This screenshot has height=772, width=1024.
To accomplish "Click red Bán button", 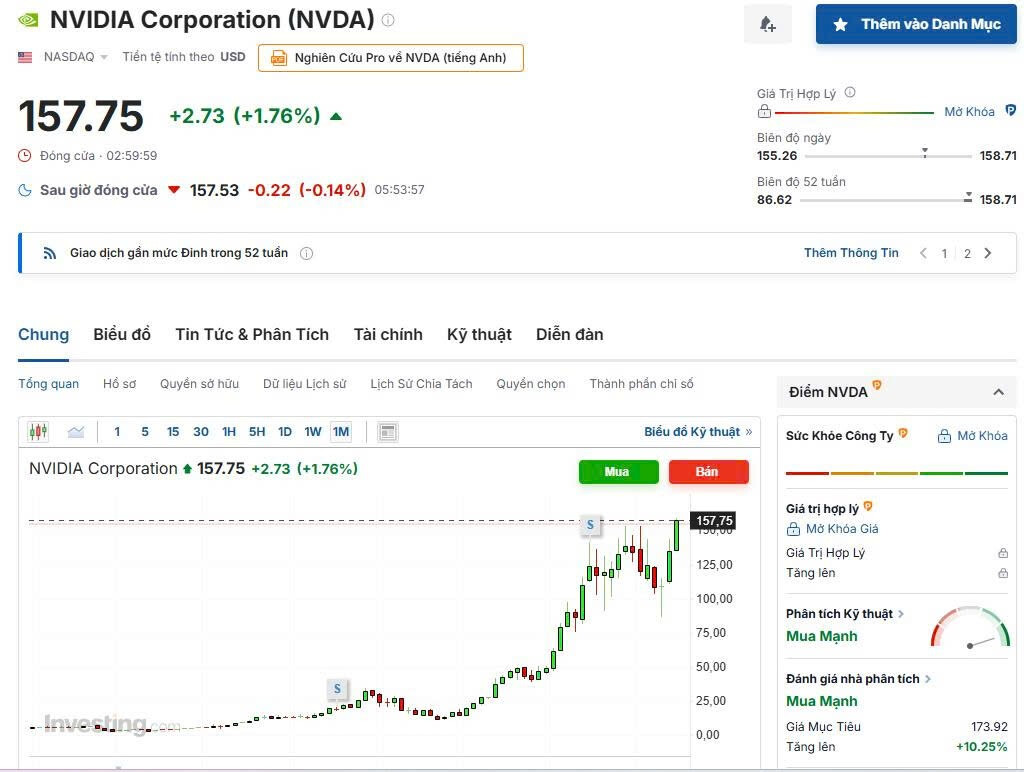I will click(x=709, y=472).
